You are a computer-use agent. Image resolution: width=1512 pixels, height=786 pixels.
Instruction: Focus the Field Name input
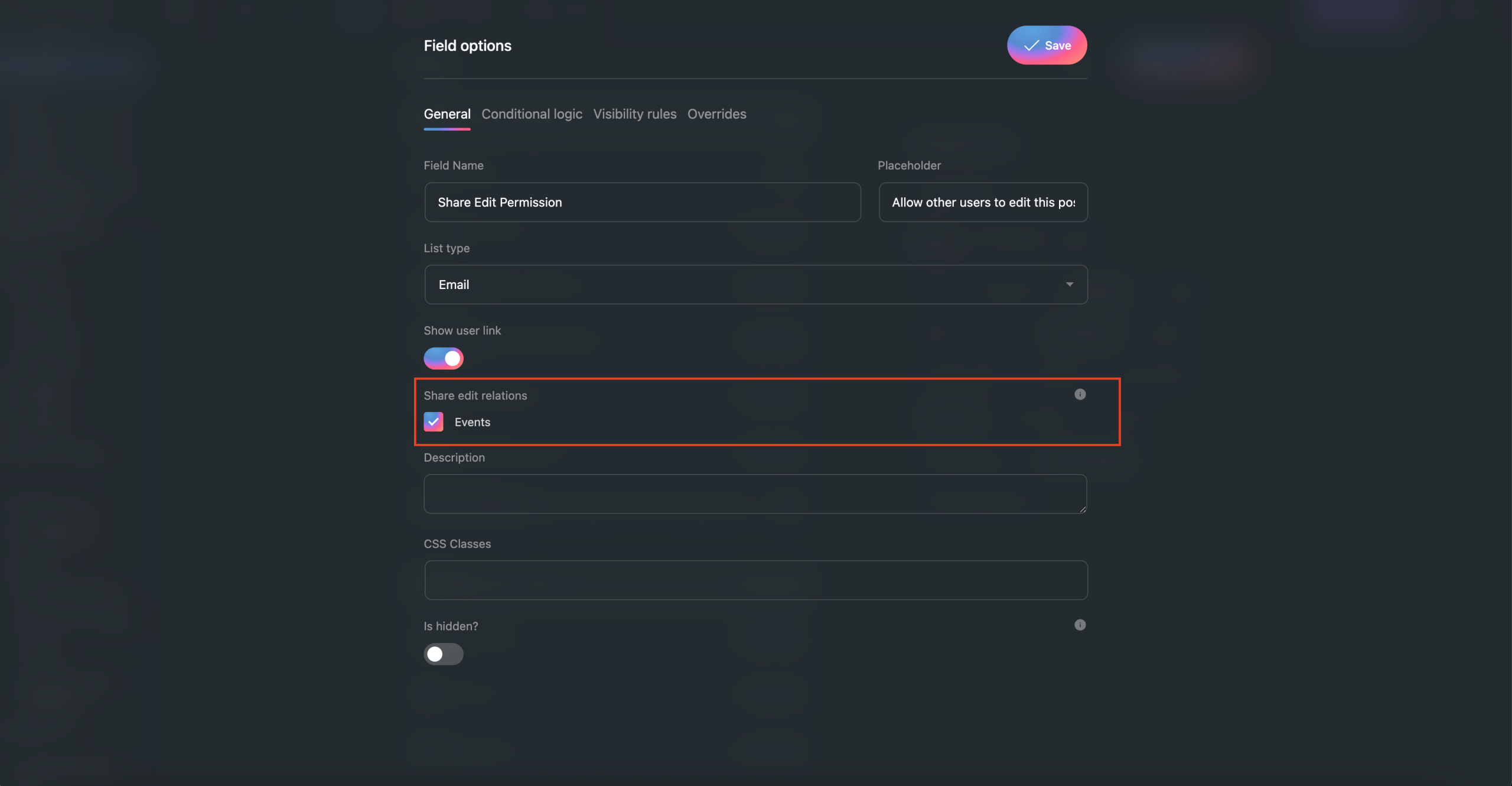(x=642, y=202)
